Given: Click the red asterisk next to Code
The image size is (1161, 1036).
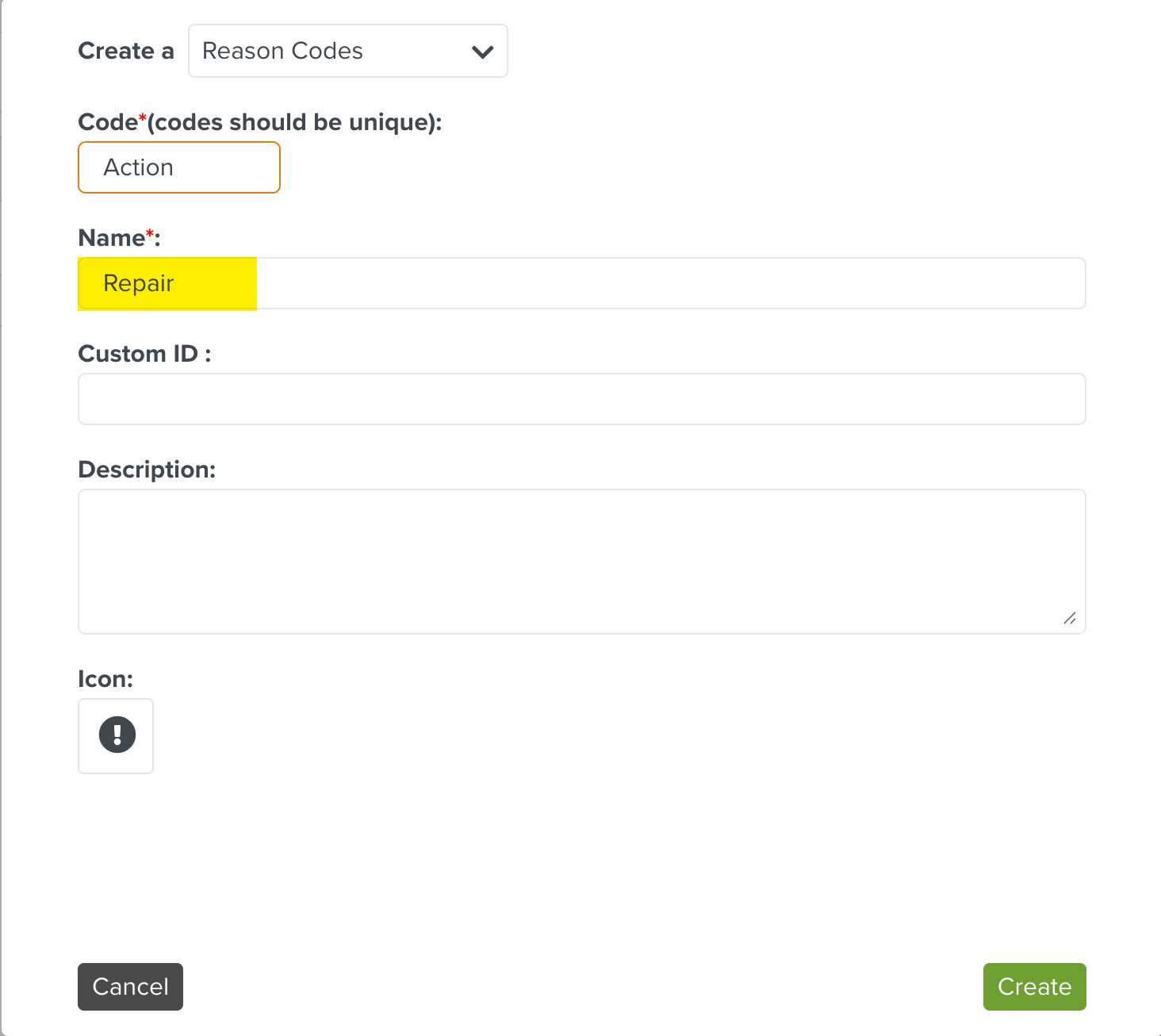Looking at the screenshot, I should coord(143,118).
